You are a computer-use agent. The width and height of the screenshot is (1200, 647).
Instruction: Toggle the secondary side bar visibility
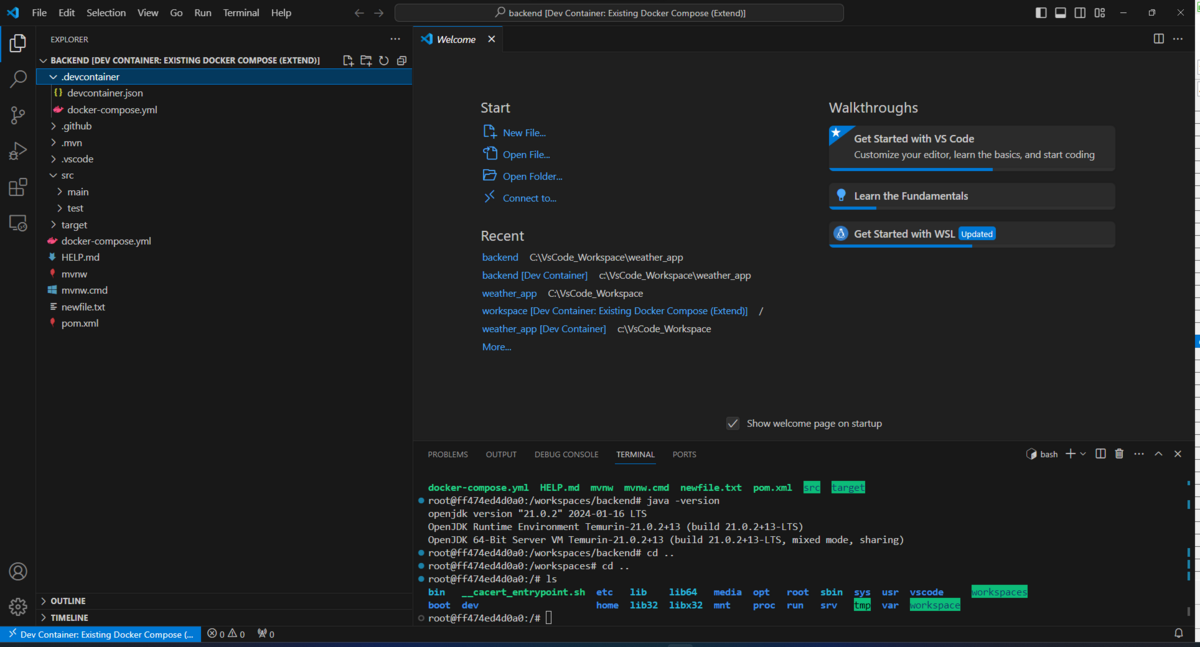click(x=1080, y=13)
